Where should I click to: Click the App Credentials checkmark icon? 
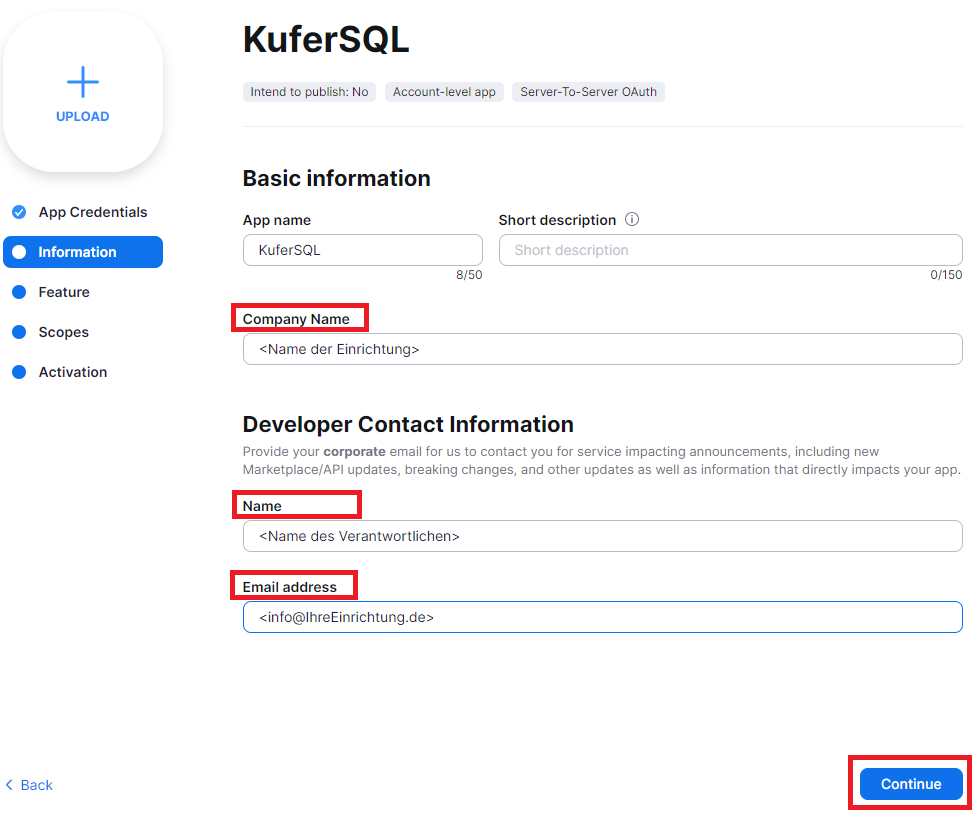(x=19, y=212)
